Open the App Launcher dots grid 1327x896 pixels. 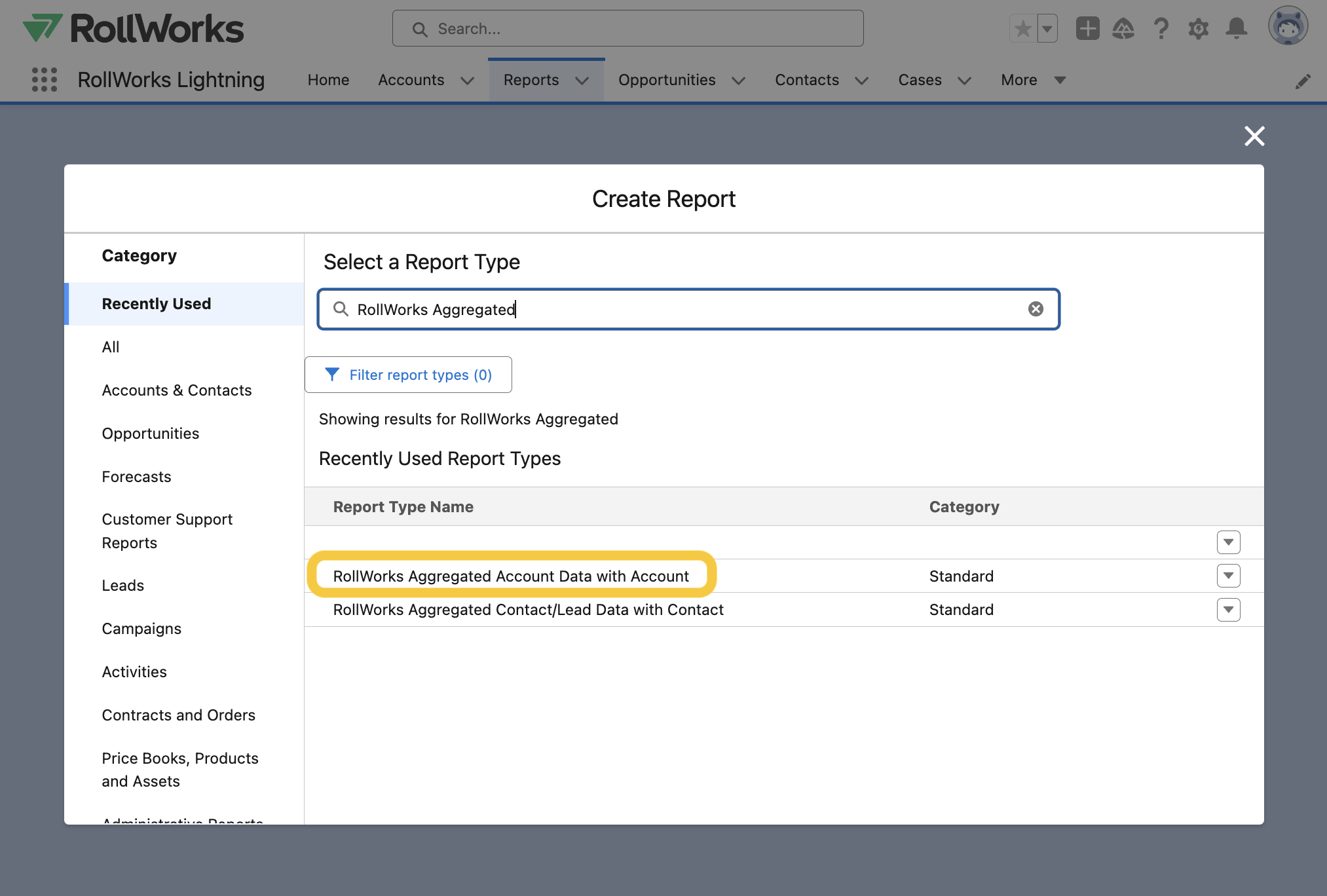click(45, 79)
